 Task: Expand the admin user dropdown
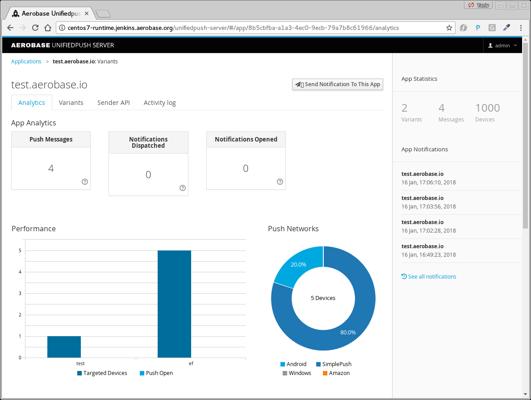[x=503, y=45]
